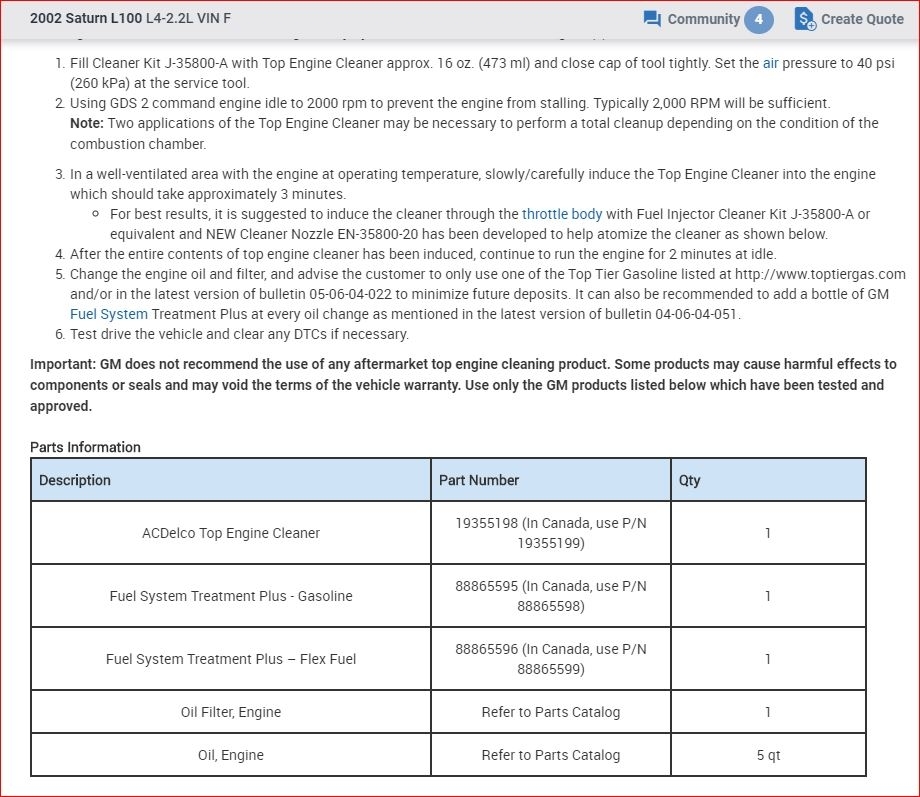Click the Community chat bubble icon
Screen dimensions: 920x797
[x=653, y=19]
